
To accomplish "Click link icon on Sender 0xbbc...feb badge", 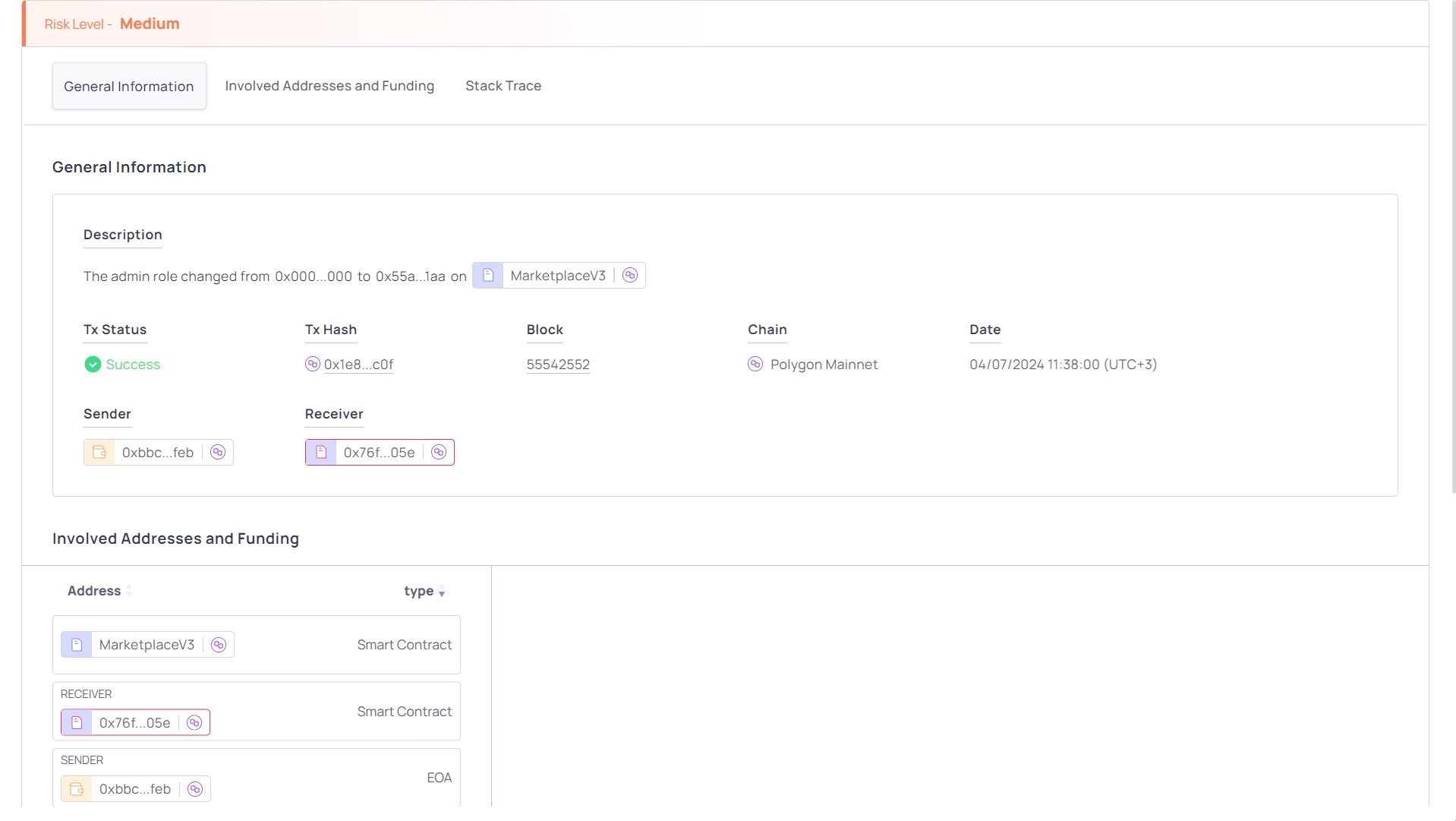I will [x=218, y=453].
